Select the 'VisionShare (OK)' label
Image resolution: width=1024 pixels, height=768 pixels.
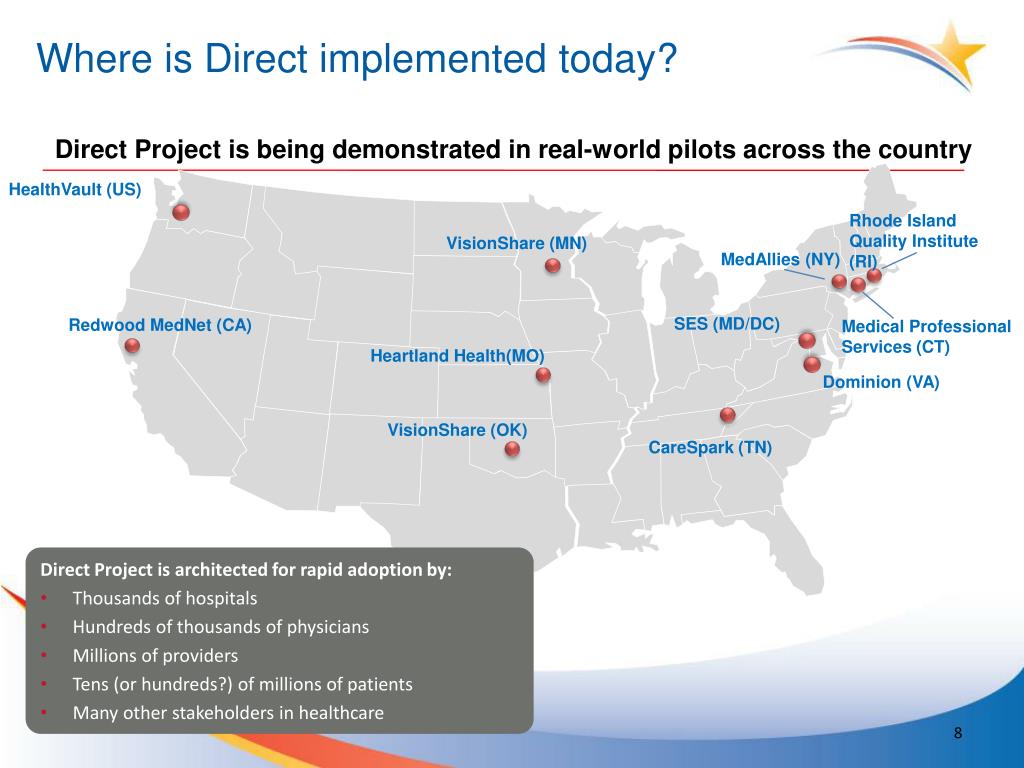click(457, 430)
